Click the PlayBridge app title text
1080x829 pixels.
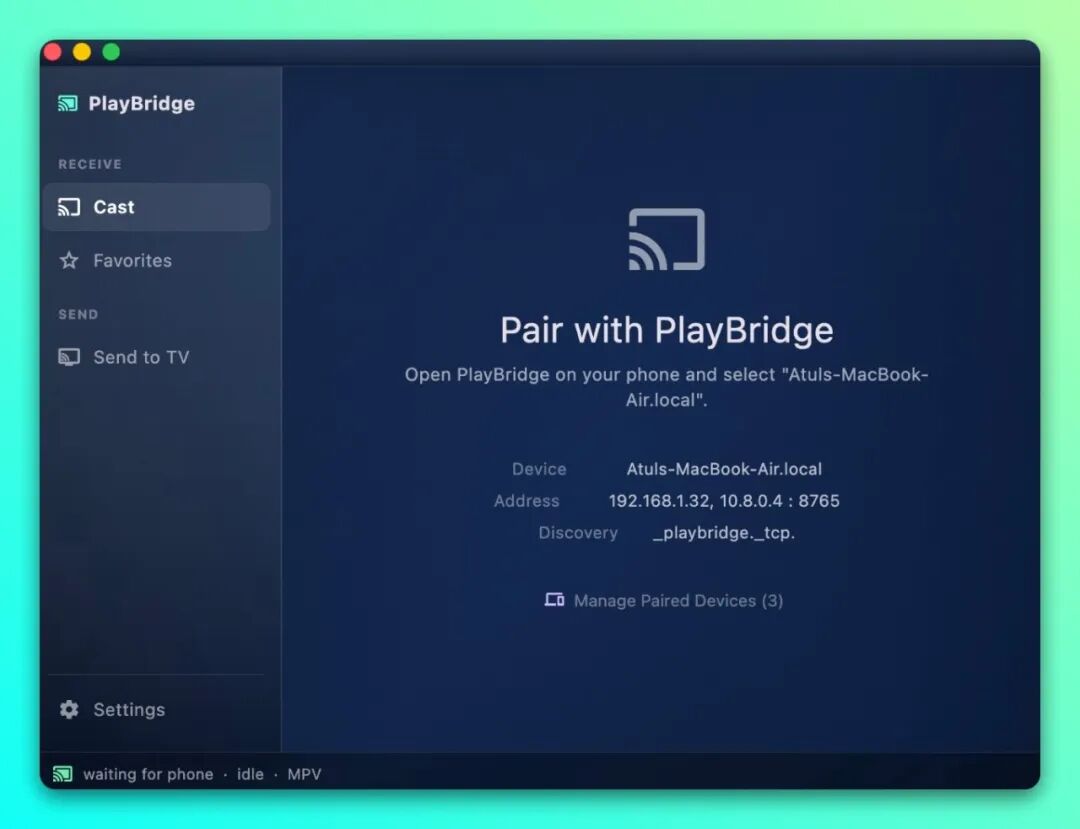141,103
